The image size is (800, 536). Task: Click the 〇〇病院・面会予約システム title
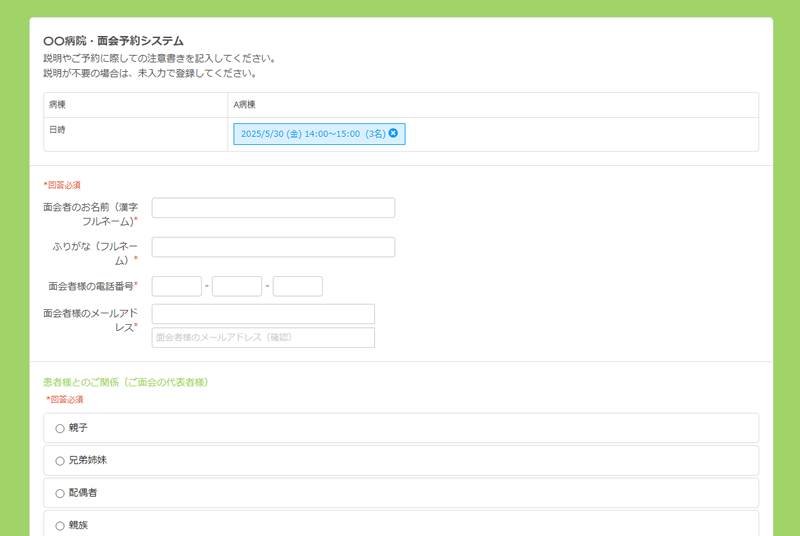coord(114,41)
